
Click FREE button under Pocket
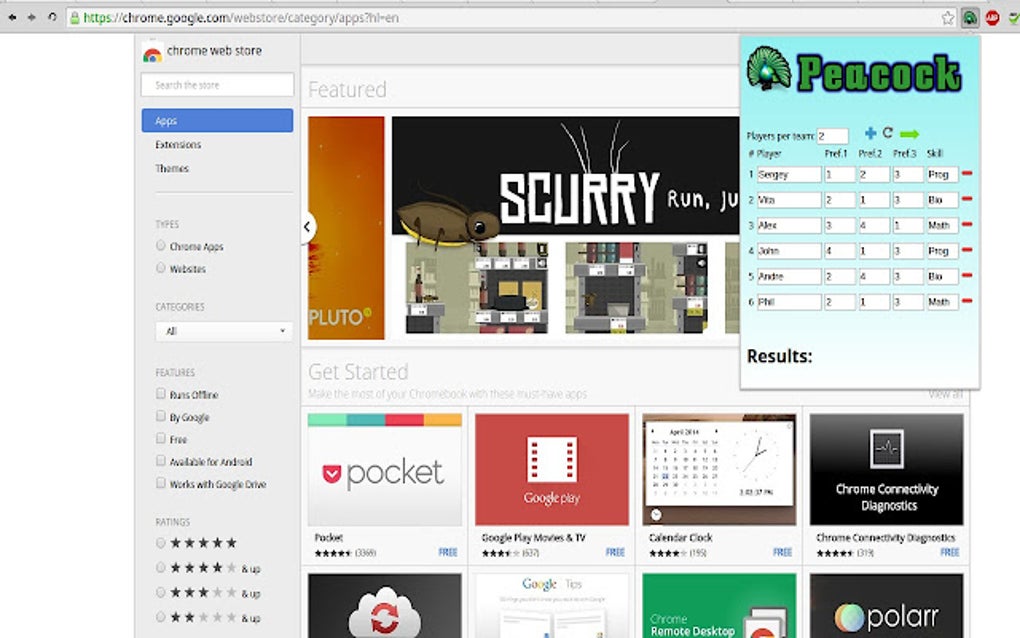[x=448, y=552]
